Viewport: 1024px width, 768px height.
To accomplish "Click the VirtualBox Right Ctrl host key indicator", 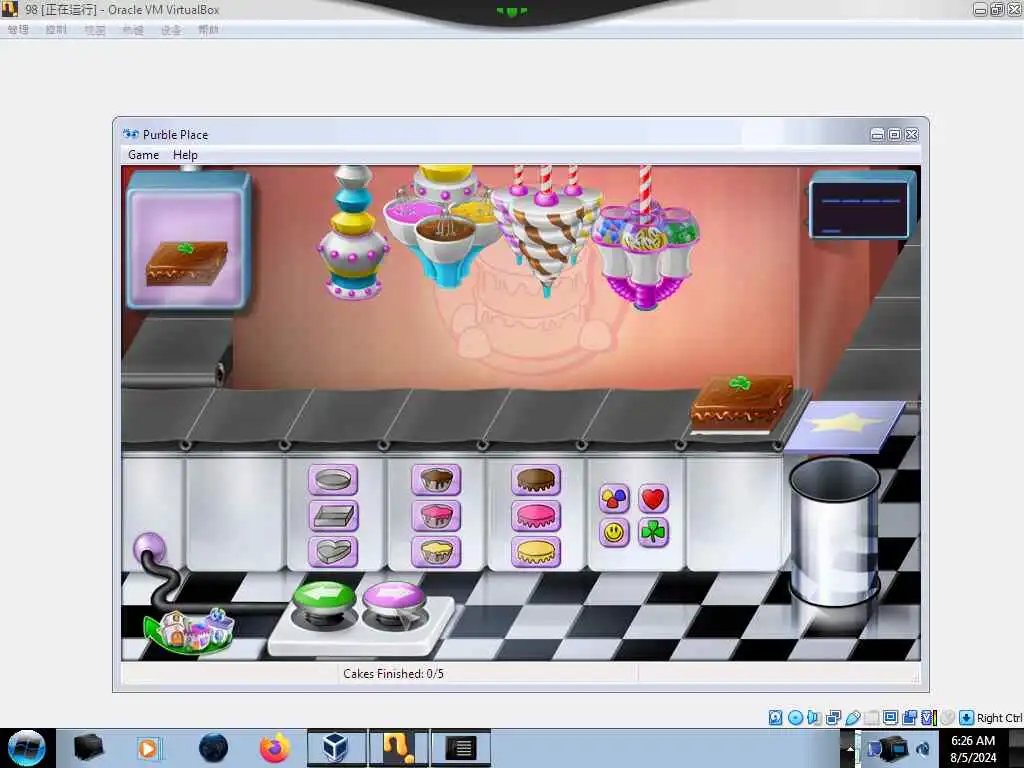I will [999, 718].
